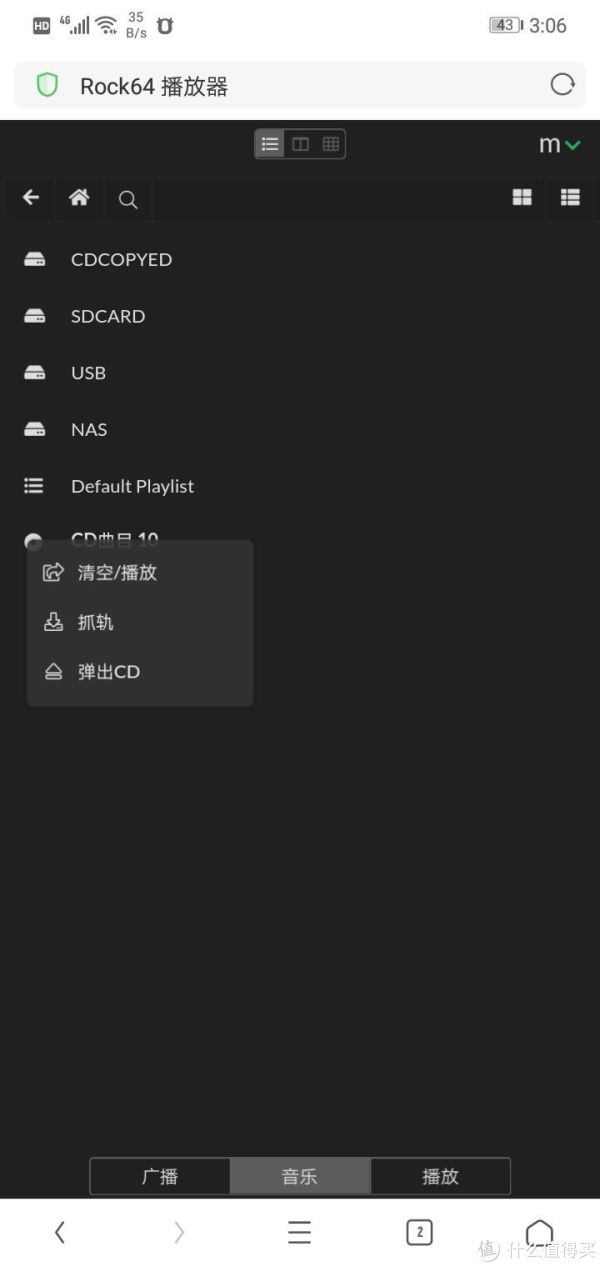600x1267 pixels.
Task: Open the search magnifier icon
Action: [128, 199]
